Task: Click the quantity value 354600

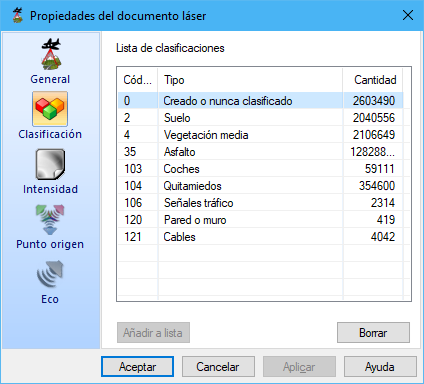Action: (x=377, y=186)
